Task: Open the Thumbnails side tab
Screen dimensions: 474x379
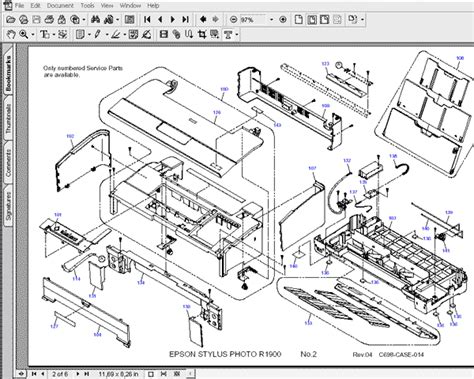Action: click(8, 119)
